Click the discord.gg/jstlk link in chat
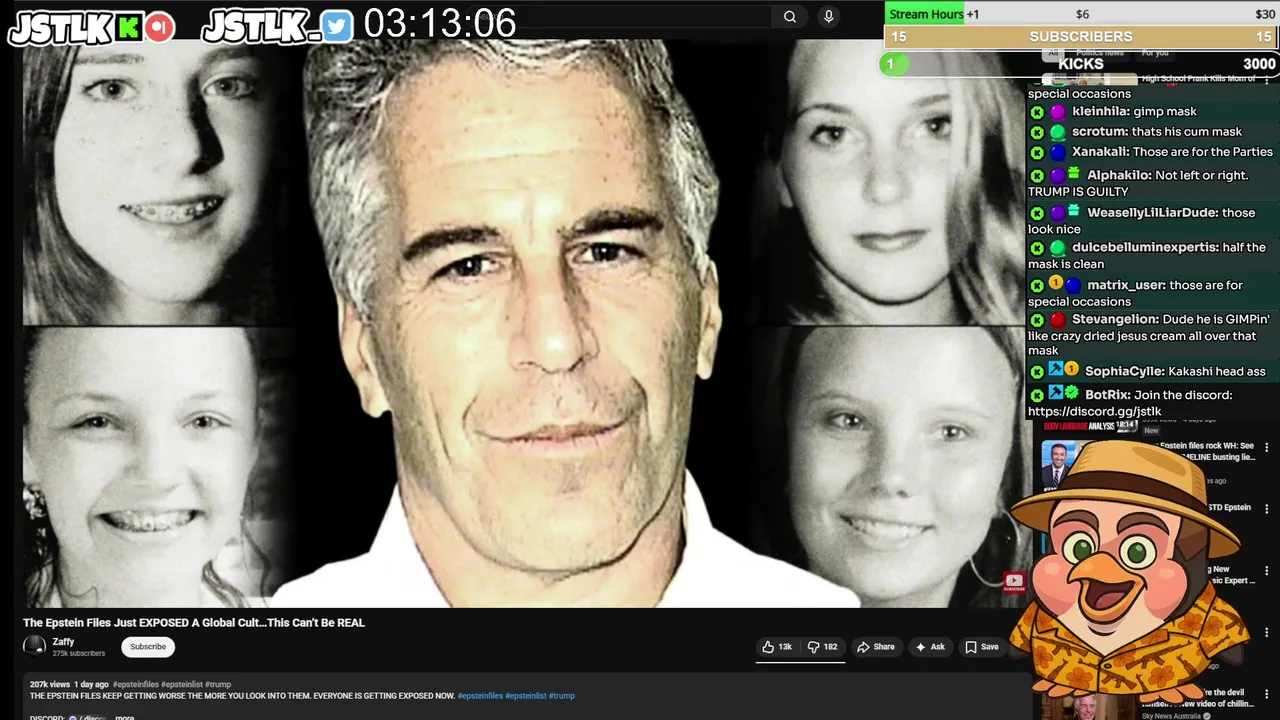 [x=1094, y=411]
